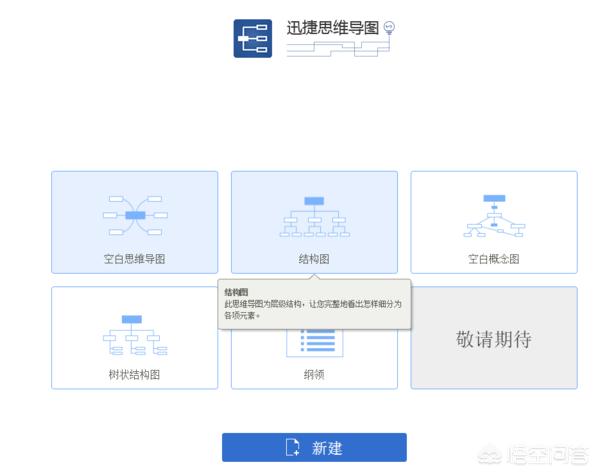Click the org chart icon in 结构图
The height and width of the screenshot is (476, 600).
[315, 217]
